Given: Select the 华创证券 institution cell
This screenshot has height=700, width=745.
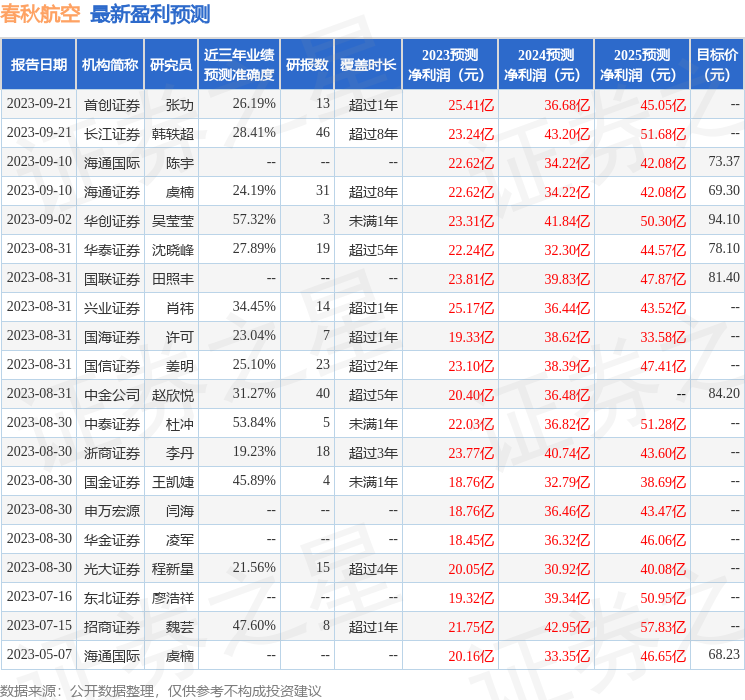Looking at the screenshot, I should 112,221.
